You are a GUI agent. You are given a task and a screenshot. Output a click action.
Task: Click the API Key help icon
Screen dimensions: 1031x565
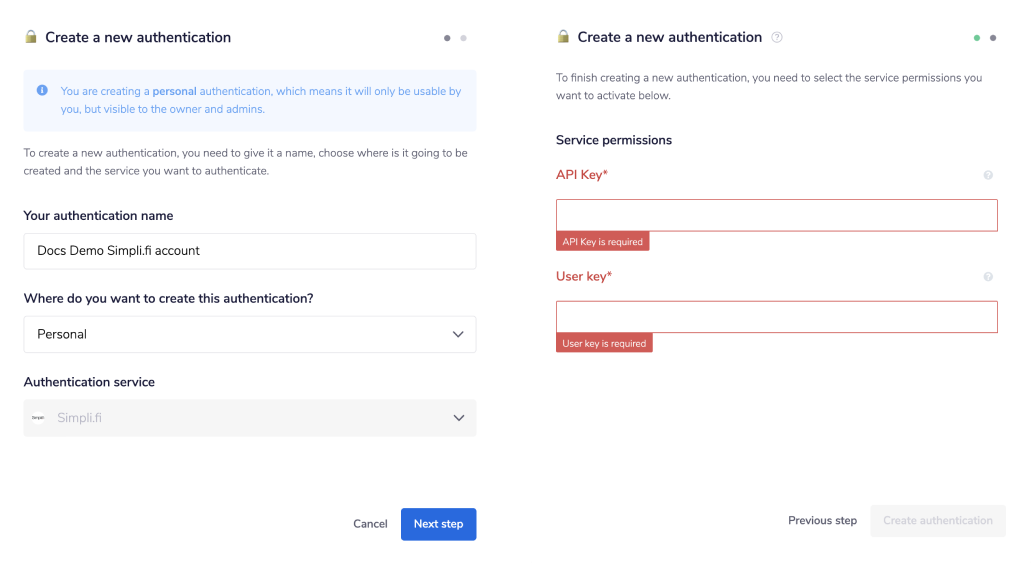pyautogui.click(x=988, y=175)
